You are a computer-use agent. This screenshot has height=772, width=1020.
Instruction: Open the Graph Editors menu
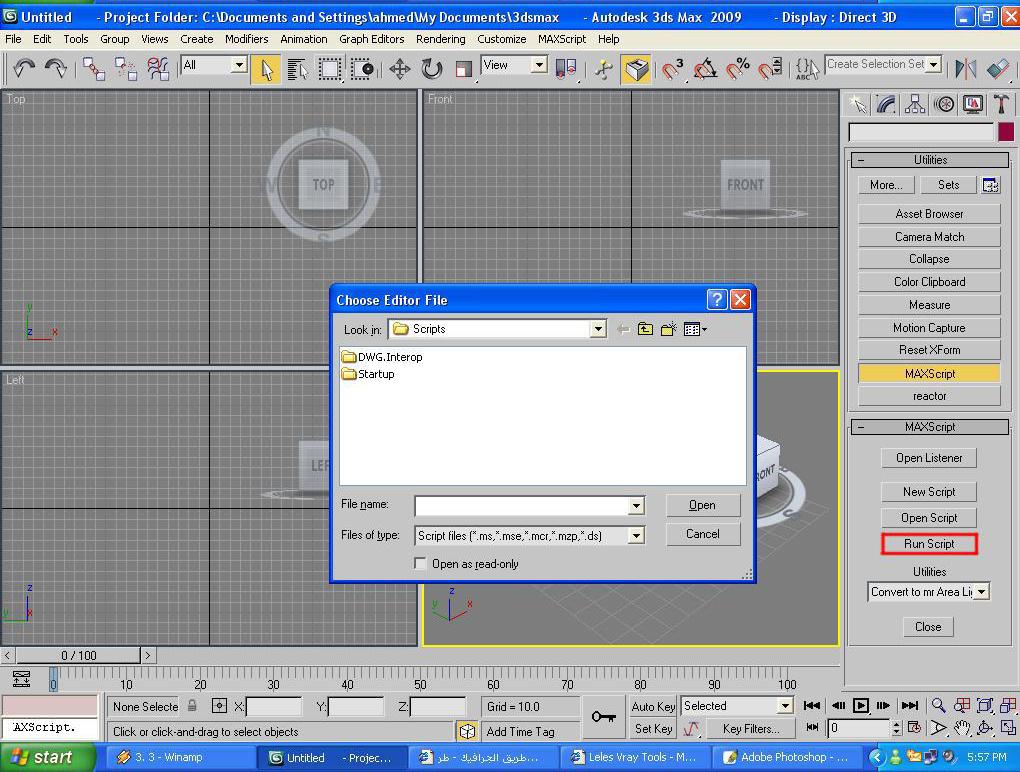371,39
